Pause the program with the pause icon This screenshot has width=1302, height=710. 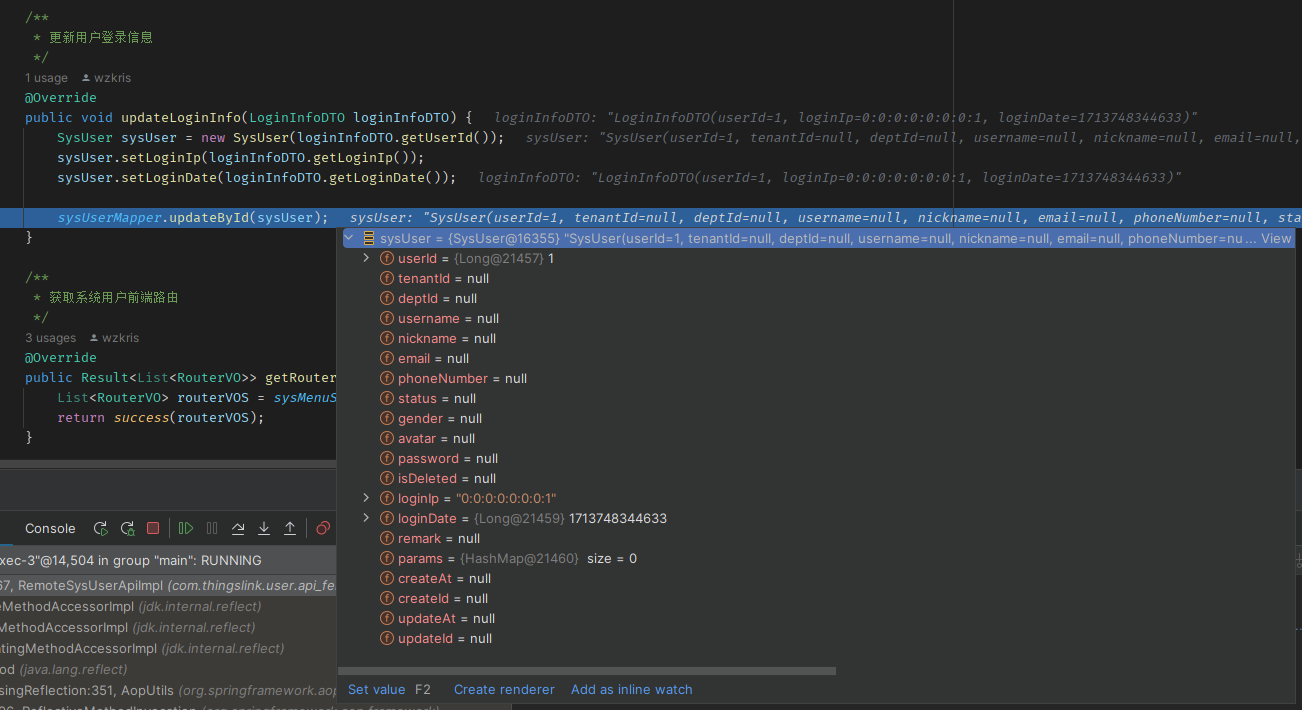(x=212, y=528)
